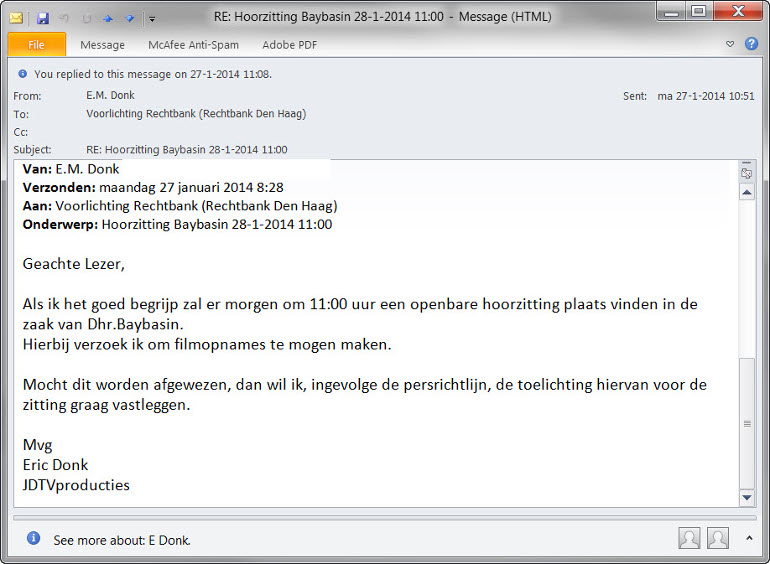Go to next item with down arrow
The width and height of the screenshot is (770, 564).
130,19
